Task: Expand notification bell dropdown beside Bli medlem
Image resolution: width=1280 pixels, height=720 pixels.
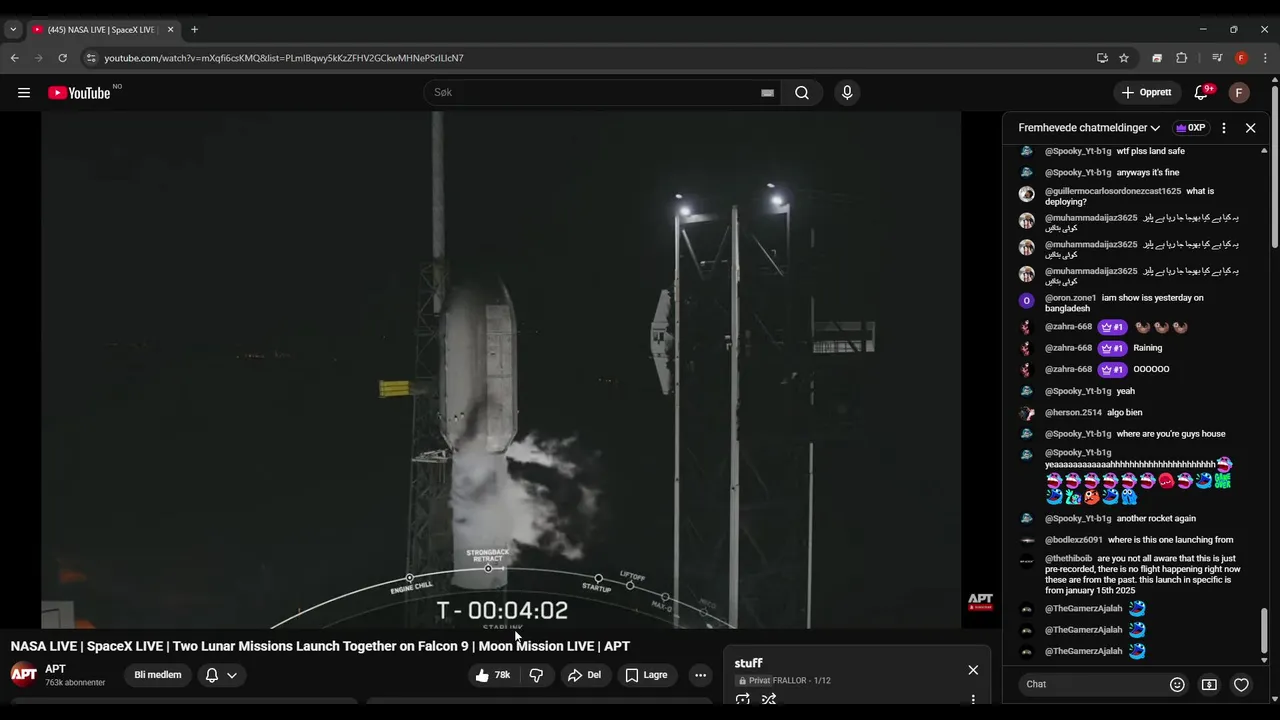Action: pyautogui.click(x=232, y=675)
